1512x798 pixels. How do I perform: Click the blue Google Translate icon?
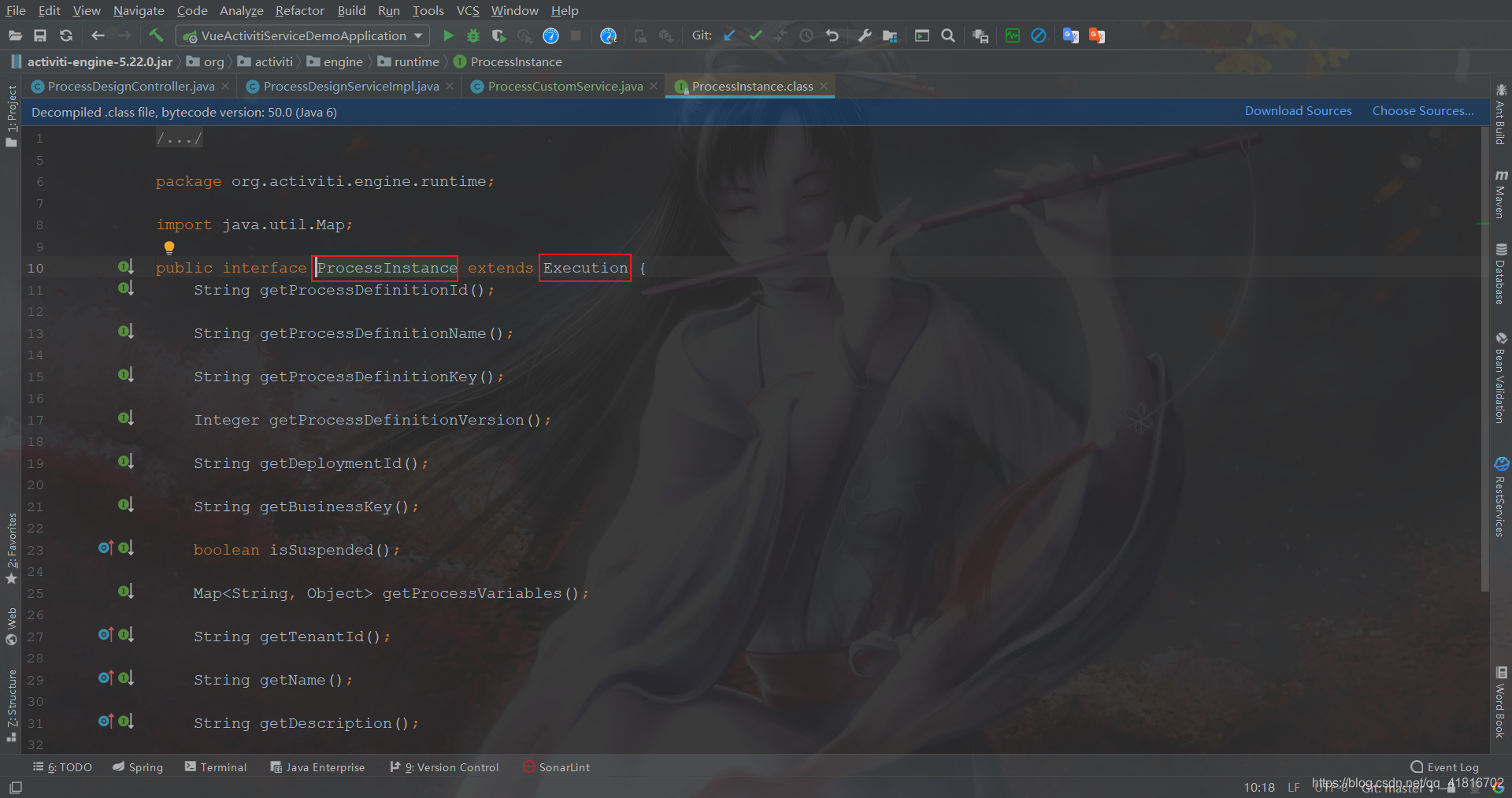pos(1070,35)
